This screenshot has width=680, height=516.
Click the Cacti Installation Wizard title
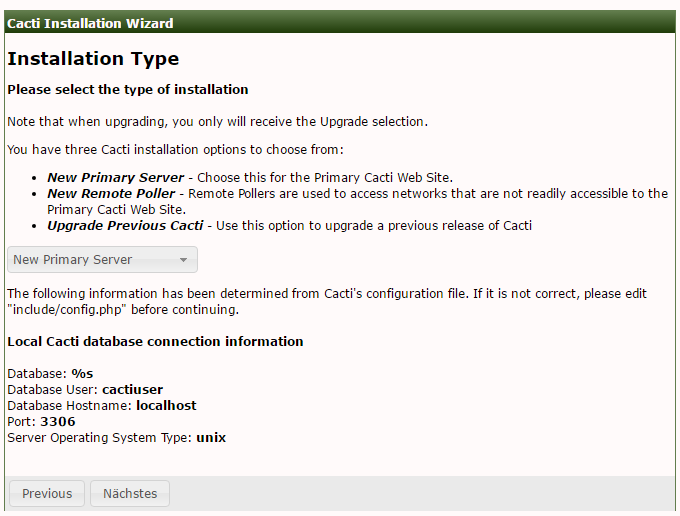point(90,23)
